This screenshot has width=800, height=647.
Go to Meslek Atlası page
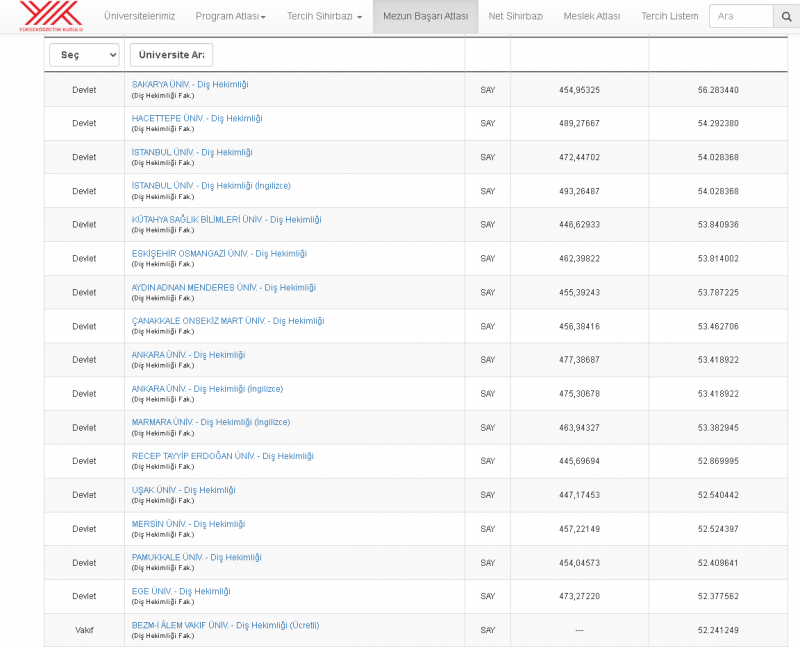pos(591,17)
